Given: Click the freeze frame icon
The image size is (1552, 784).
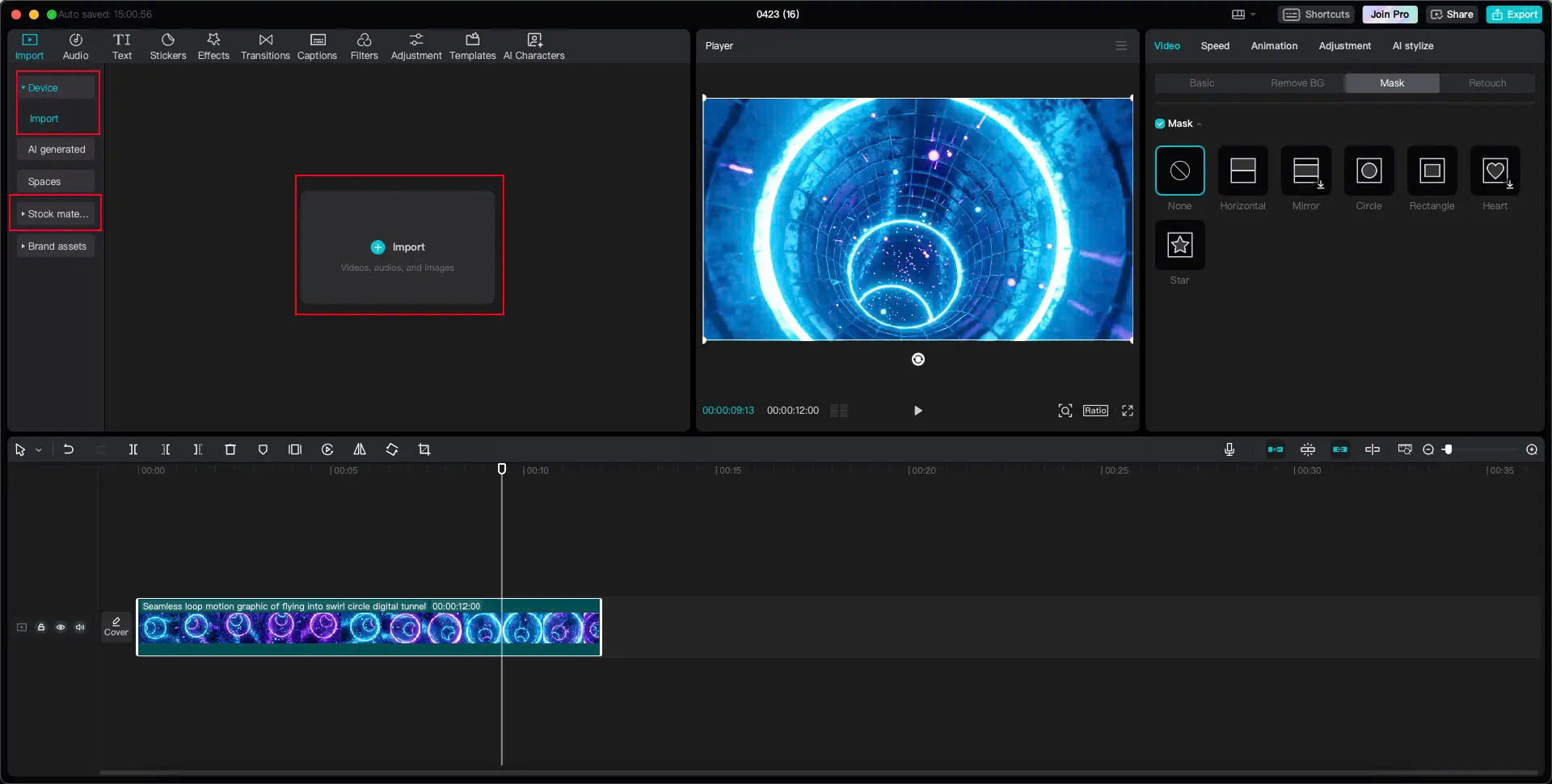Looking at the screenshot, I should [295, 449].
